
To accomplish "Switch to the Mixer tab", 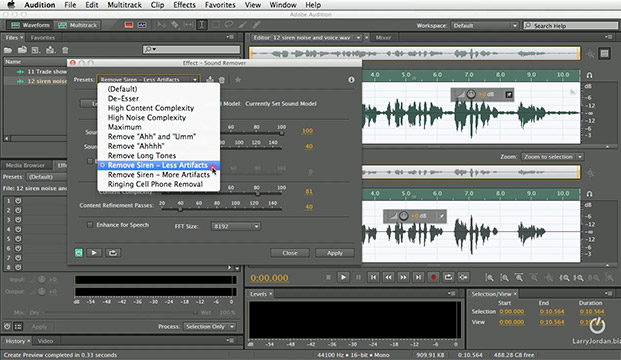I will pyautogui.click(x=383, y=38).
